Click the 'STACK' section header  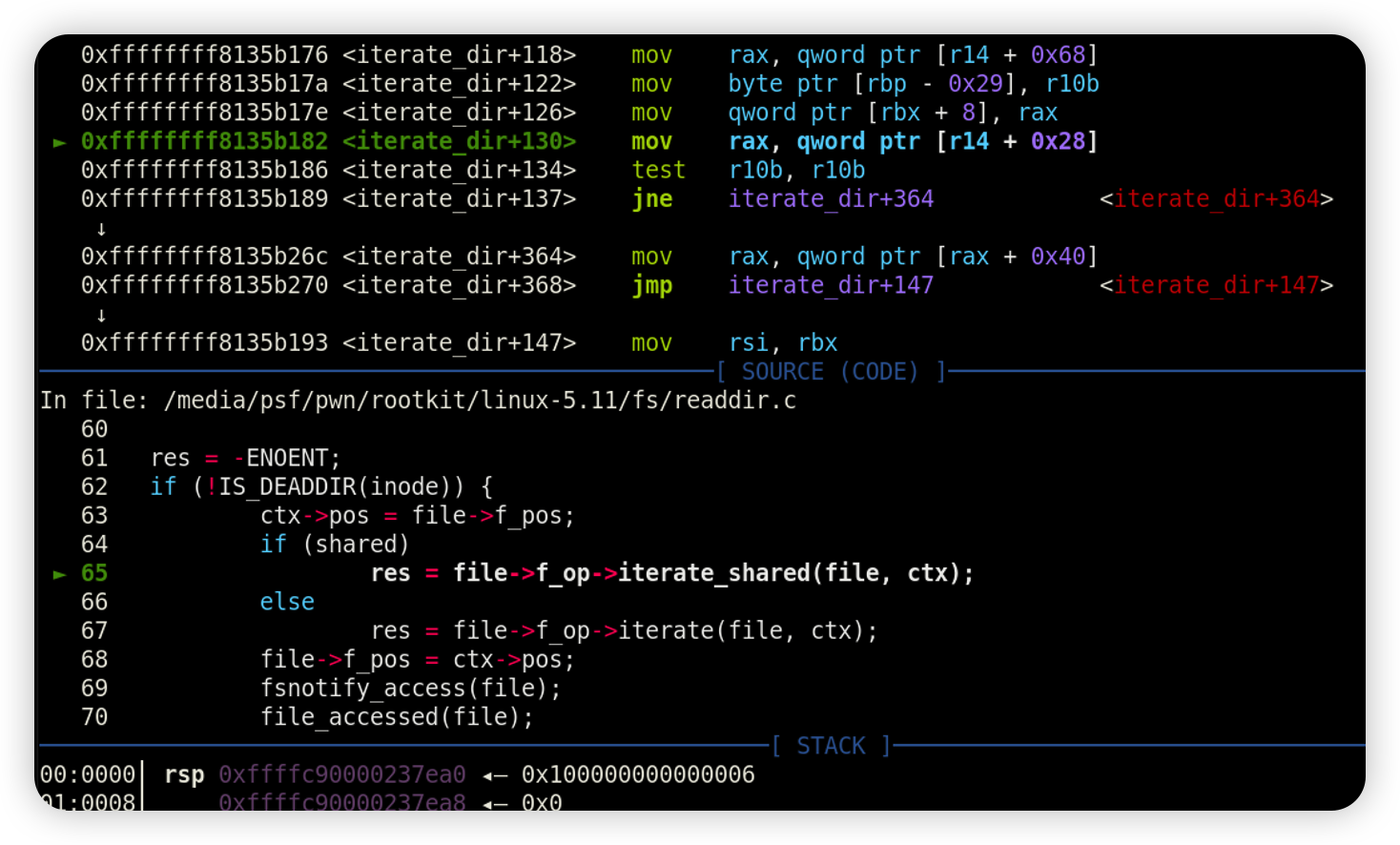[x=831, y=746]
